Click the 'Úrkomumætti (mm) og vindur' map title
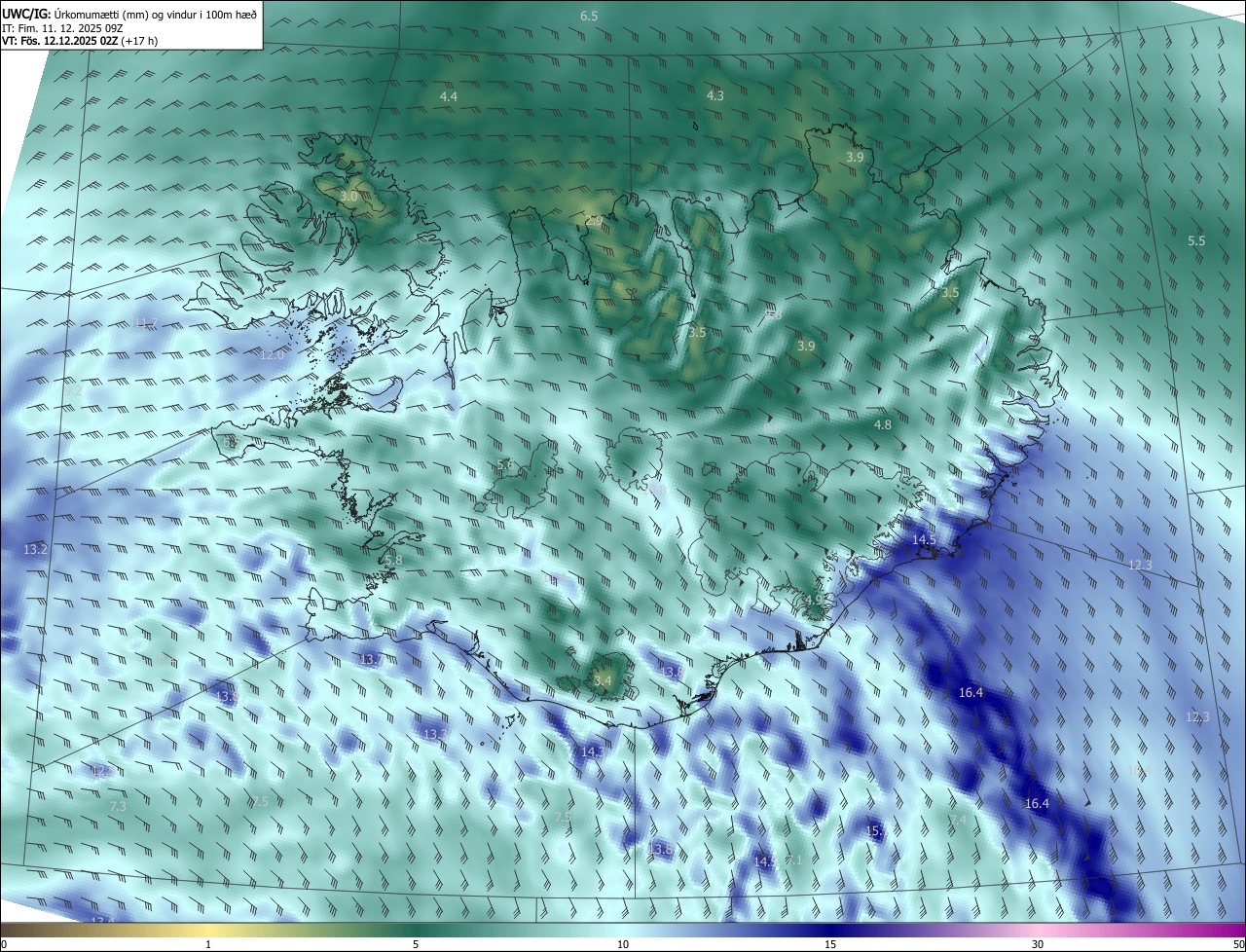This screenshot has height=952, width=1246. coord(156,14)
